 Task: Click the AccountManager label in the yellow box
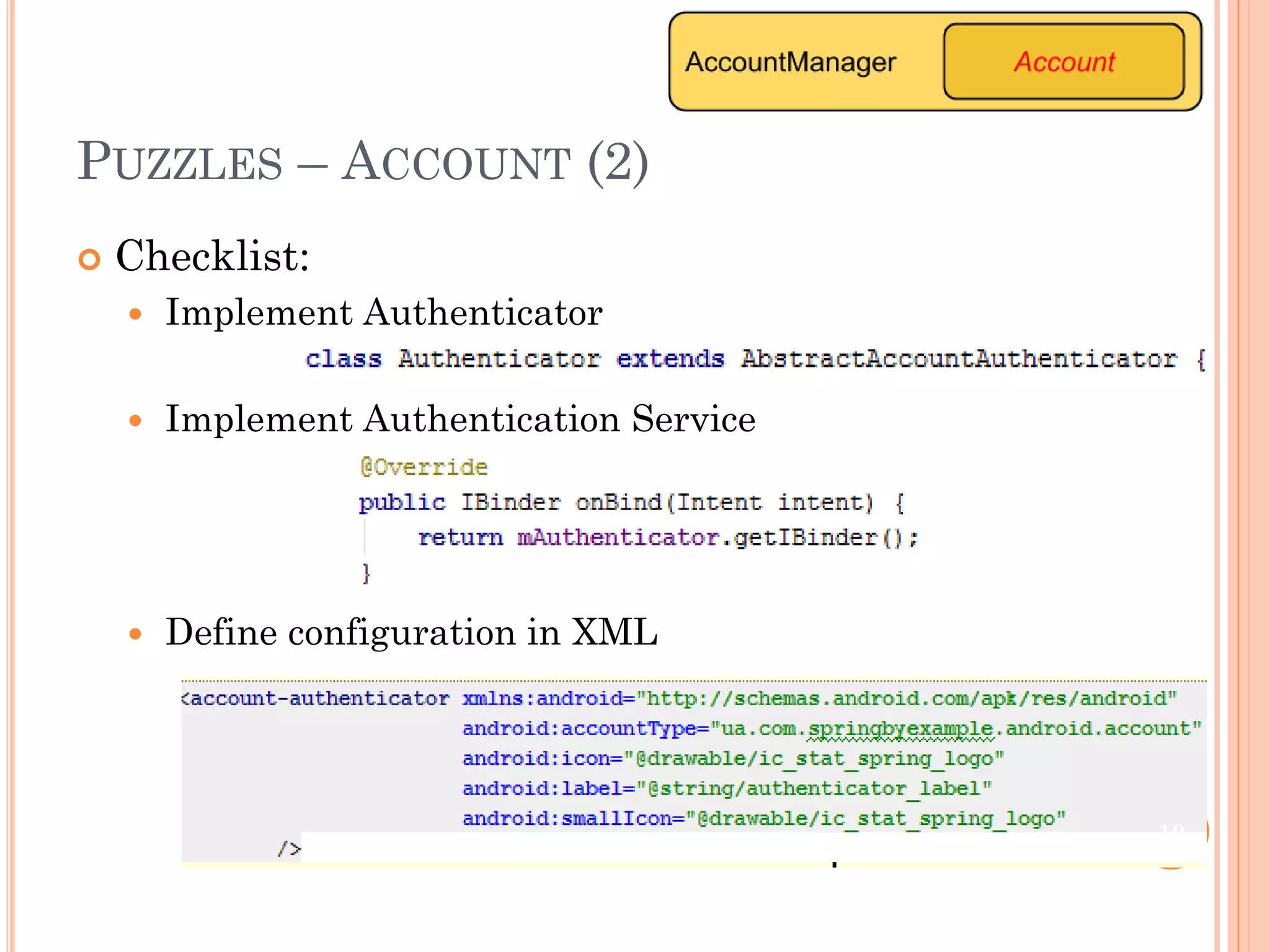(x=791, y=63)
